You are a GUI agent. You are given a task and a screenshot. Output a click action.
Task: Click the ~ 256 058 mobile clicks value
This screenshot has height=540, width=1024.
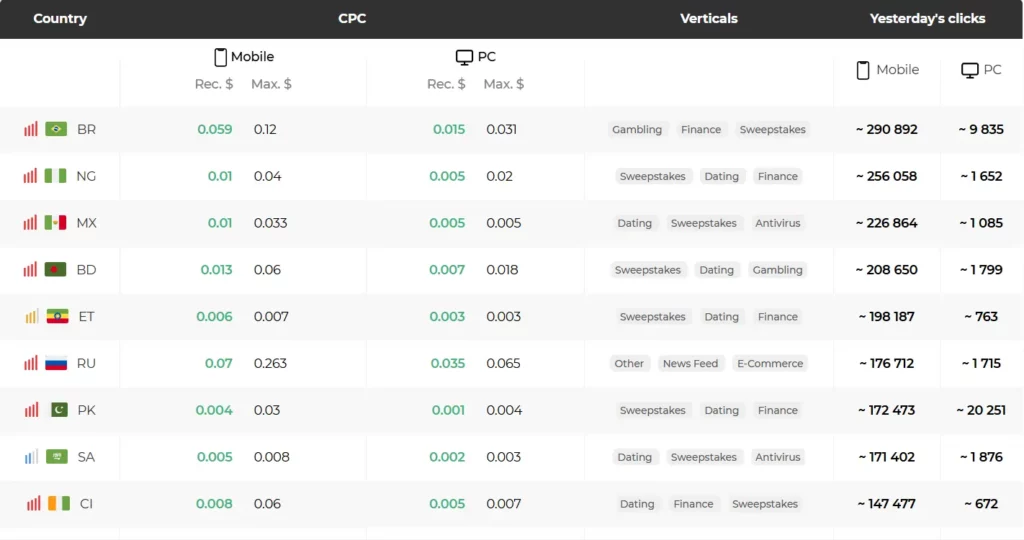point(887,176)
